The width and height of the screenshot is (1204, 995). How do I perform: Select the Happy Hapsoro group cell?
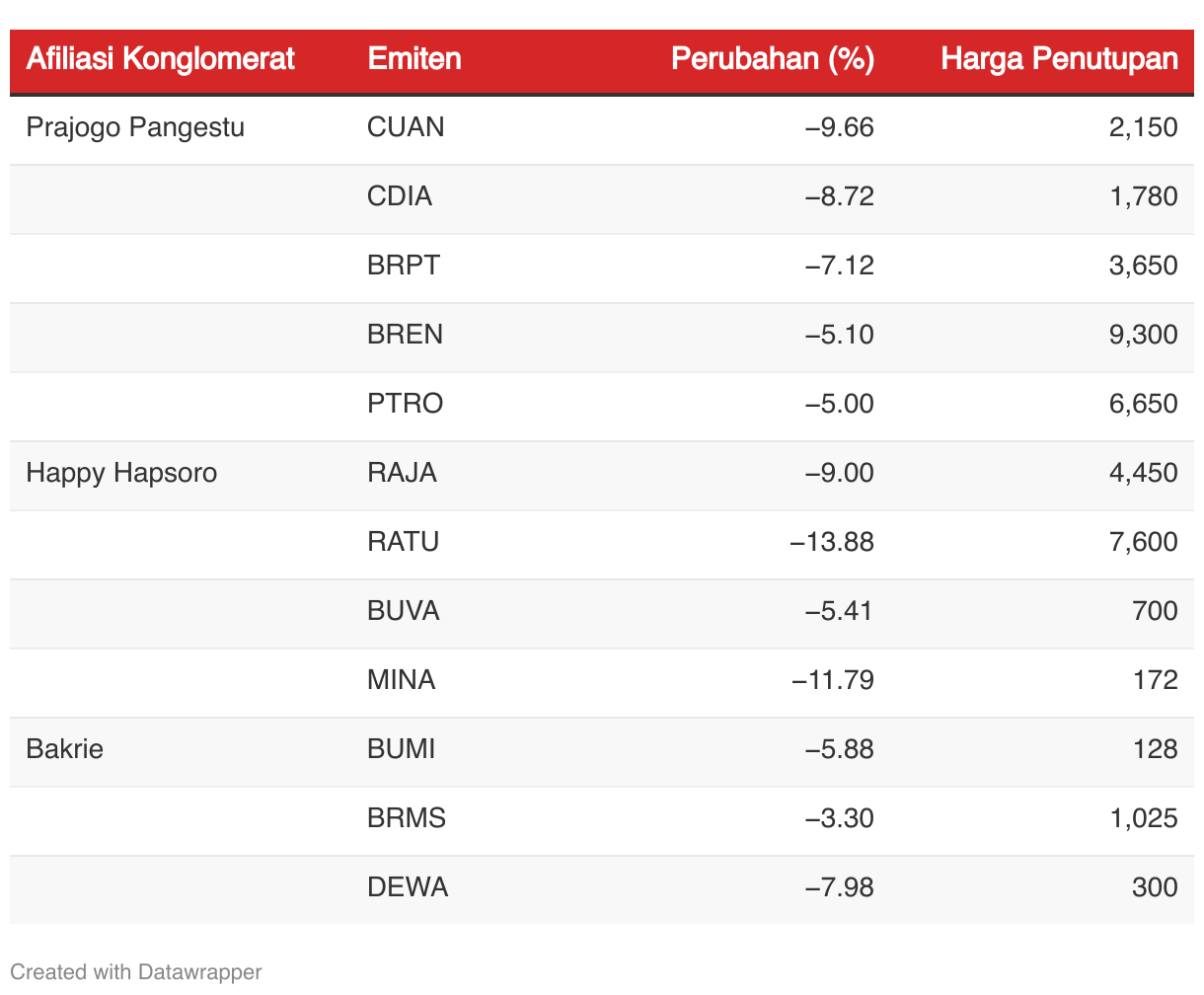[121, 473]
